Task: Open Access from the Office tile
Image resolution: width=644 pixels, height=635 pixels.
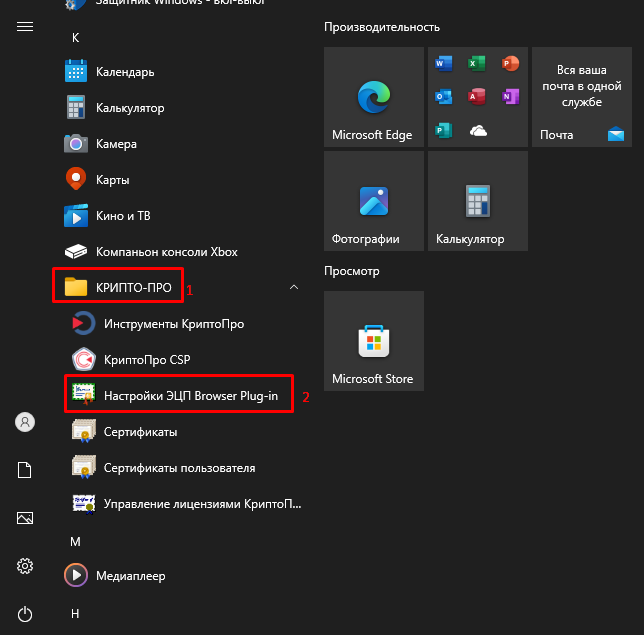Action: [x=477, y=97]
